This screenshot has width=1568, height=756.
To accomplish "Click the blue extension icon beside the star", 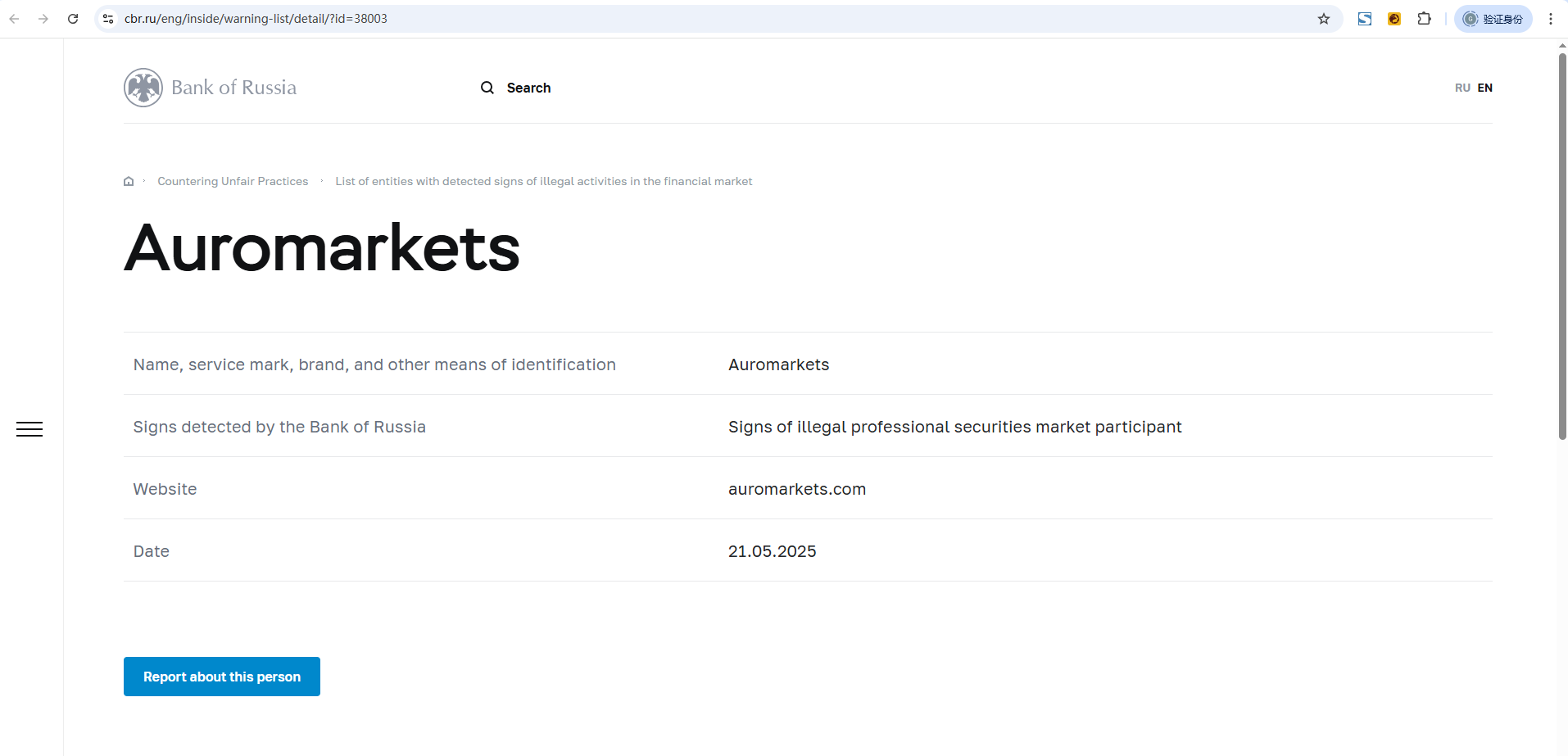I will pos(1365,19).
